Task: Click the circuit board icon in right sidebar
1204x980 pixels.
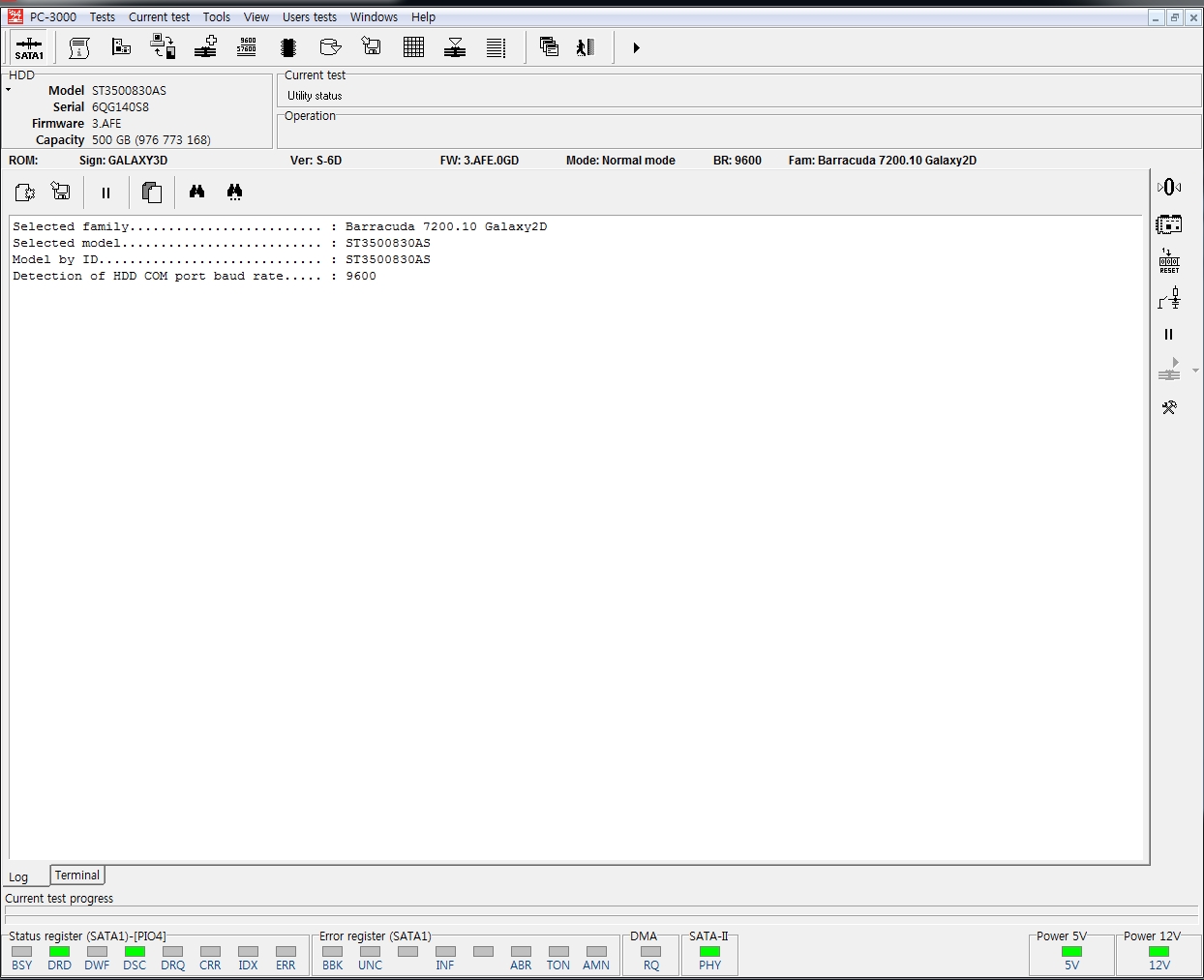Action: [x=1169, y=224]
